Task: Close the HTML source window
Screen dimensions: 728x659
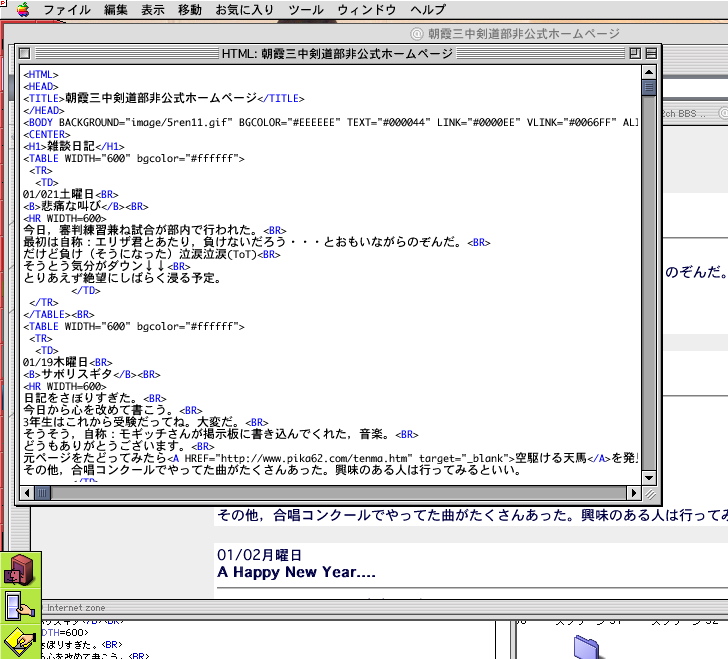Action: pyautogui.click(x=25, y=53)
